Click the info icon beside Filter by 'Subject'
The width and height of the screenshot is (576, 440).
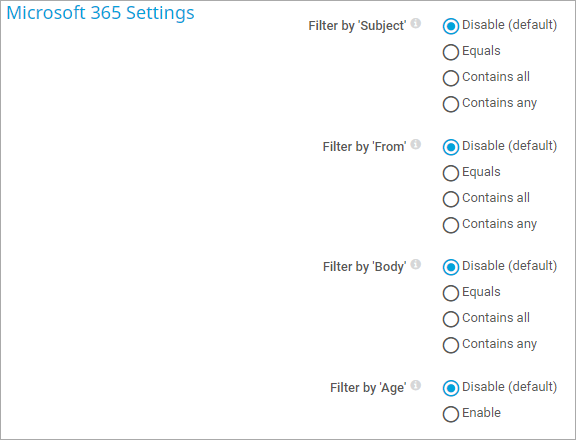pos(415,24)
